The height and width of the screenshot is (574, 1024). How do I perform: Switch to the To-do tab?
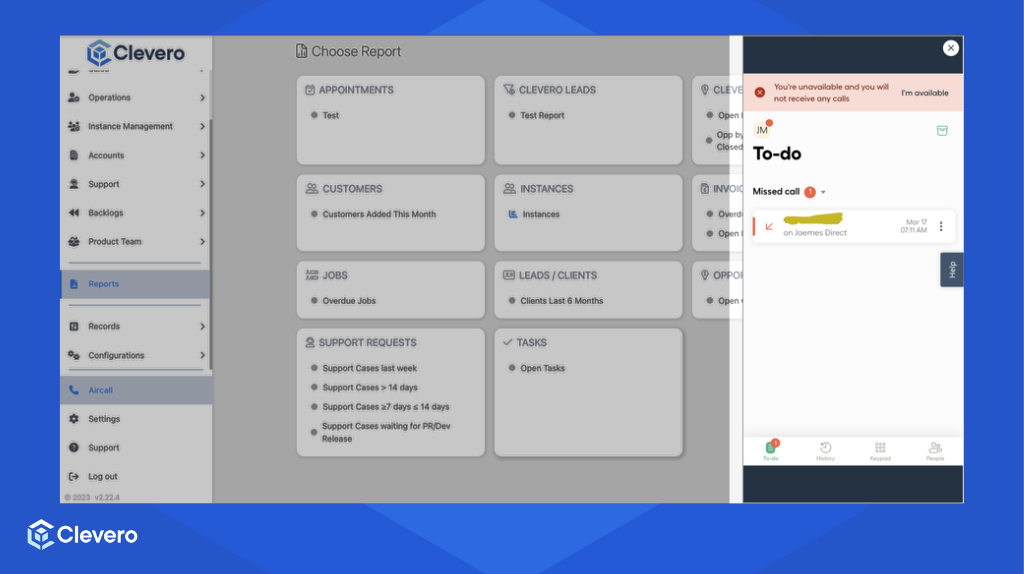(x=771, y=451)
